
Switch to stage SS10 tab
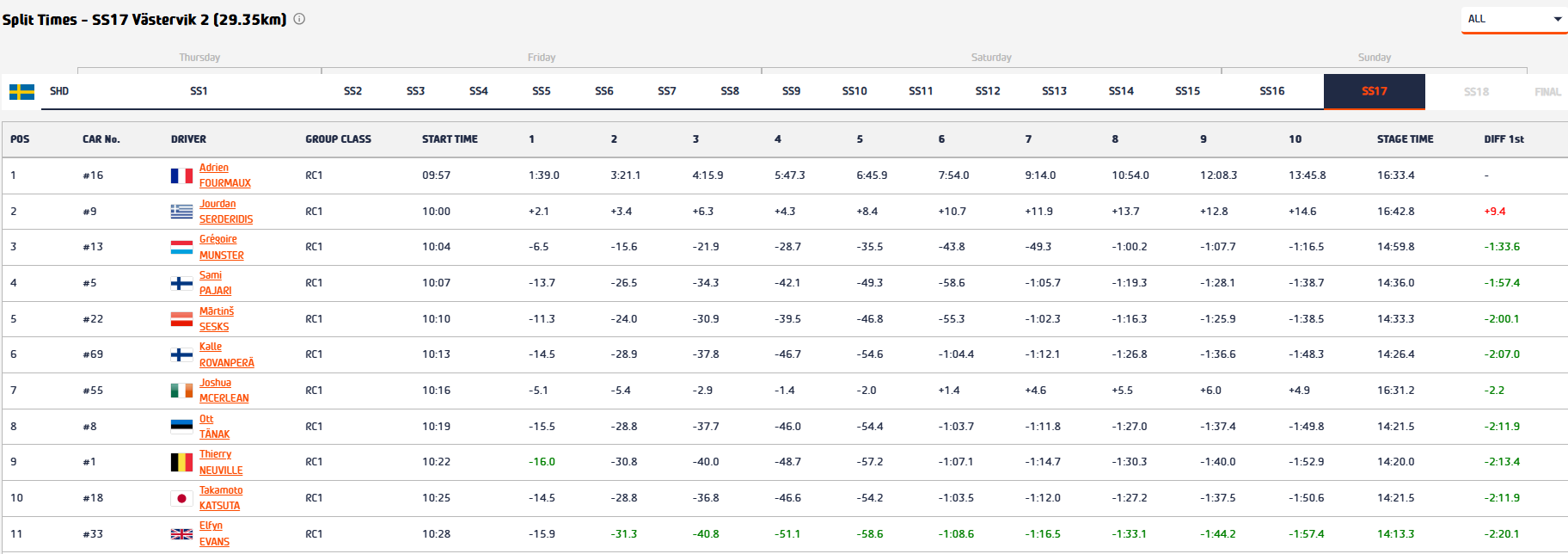pos(854,91)
